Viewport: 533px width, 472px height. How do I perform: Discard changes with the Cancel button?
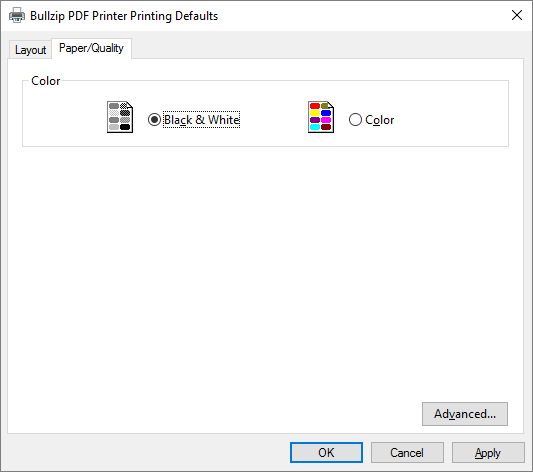pos(407,453)
